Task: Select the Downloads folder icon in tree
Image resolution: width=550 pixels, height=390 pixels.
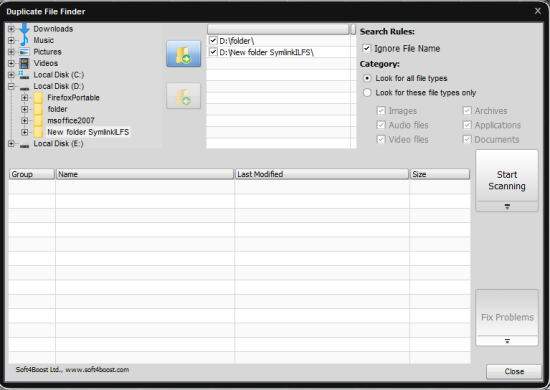Action: (24, 29)
